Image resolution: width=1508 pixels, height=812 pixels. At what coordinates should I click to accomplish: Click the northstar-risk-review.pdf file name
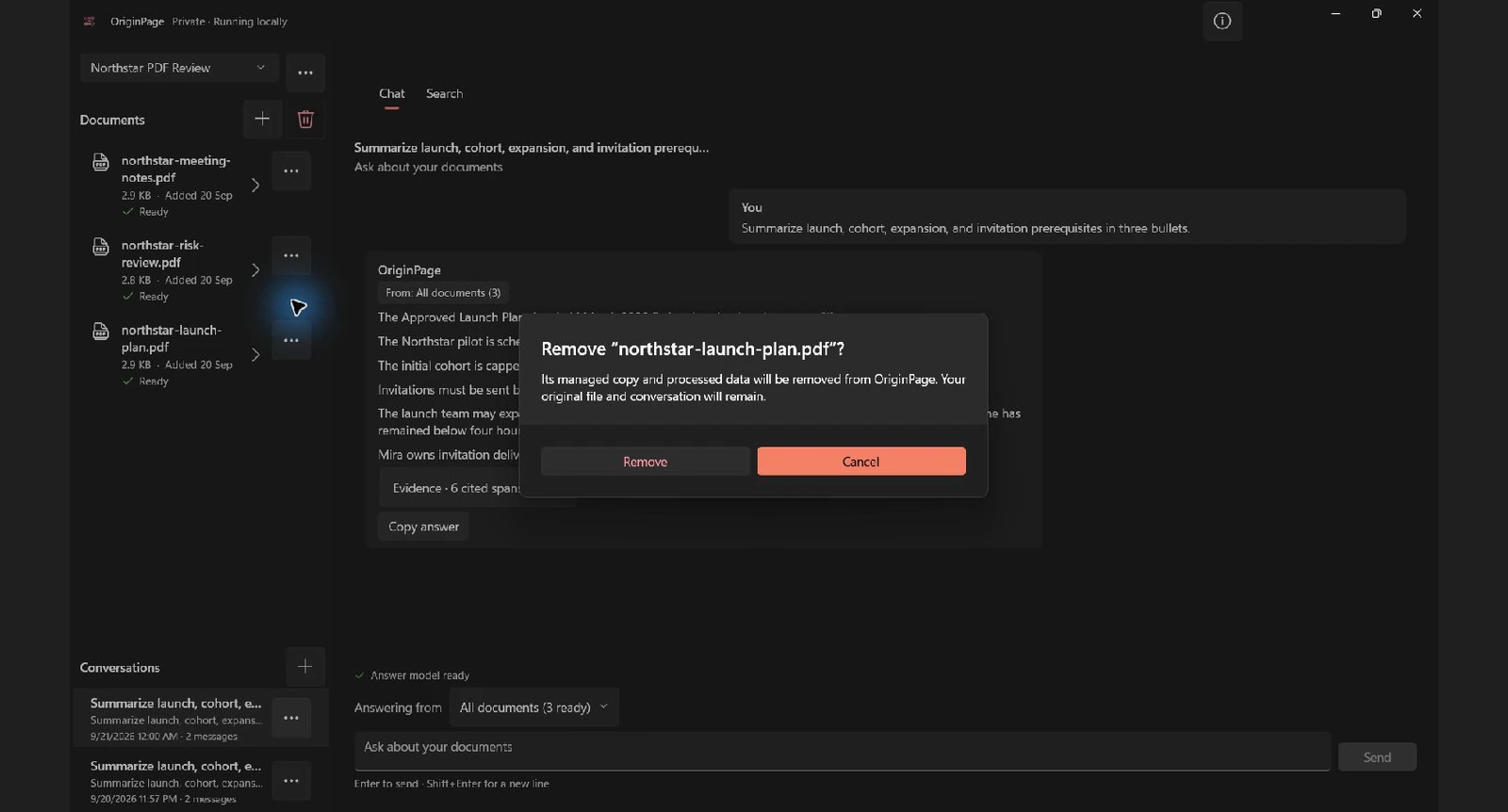coord(162,254)
